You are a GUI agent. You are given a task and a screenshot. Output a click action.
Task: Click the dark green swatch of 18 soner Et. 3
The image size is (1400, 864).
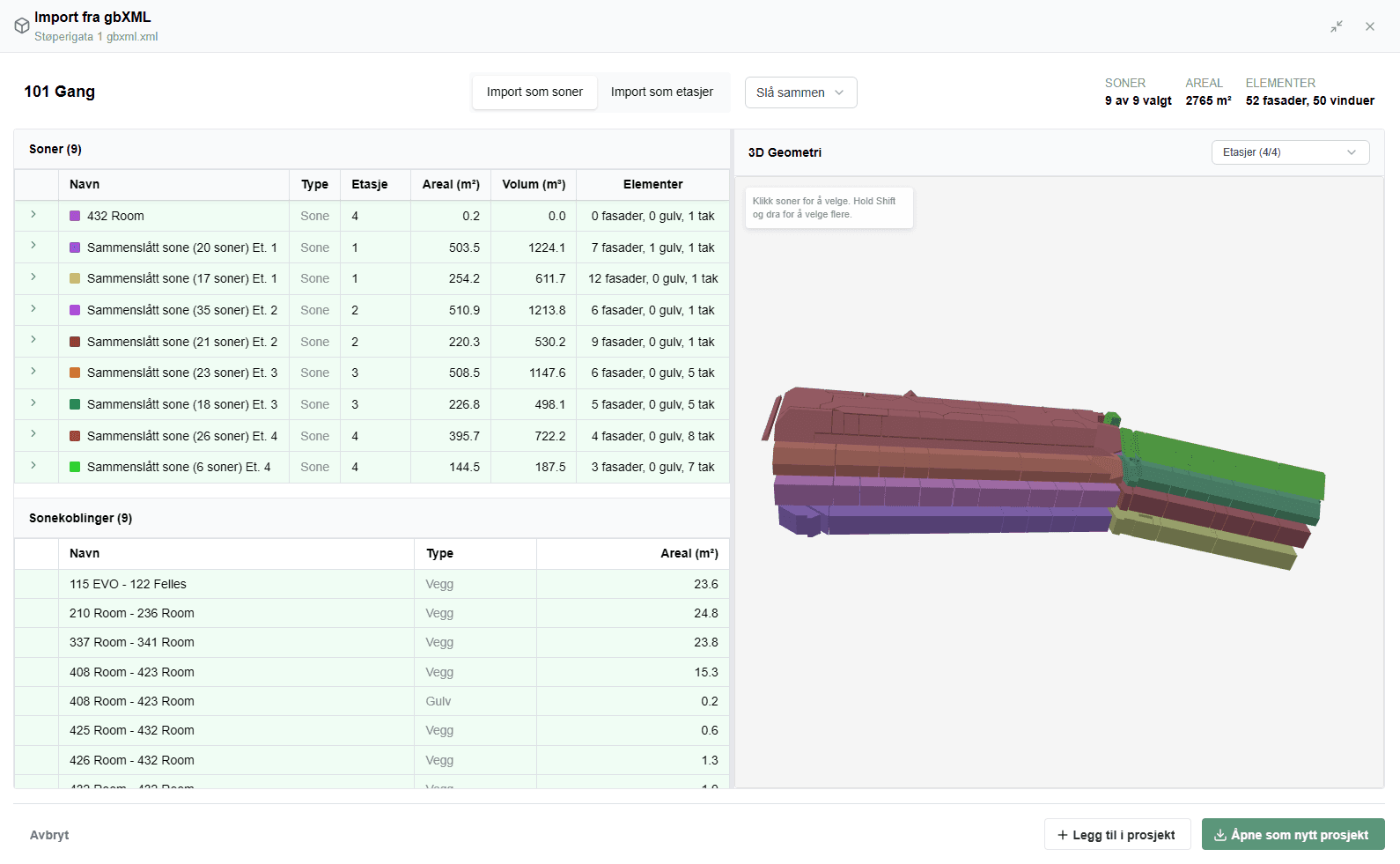coord(75,404)
